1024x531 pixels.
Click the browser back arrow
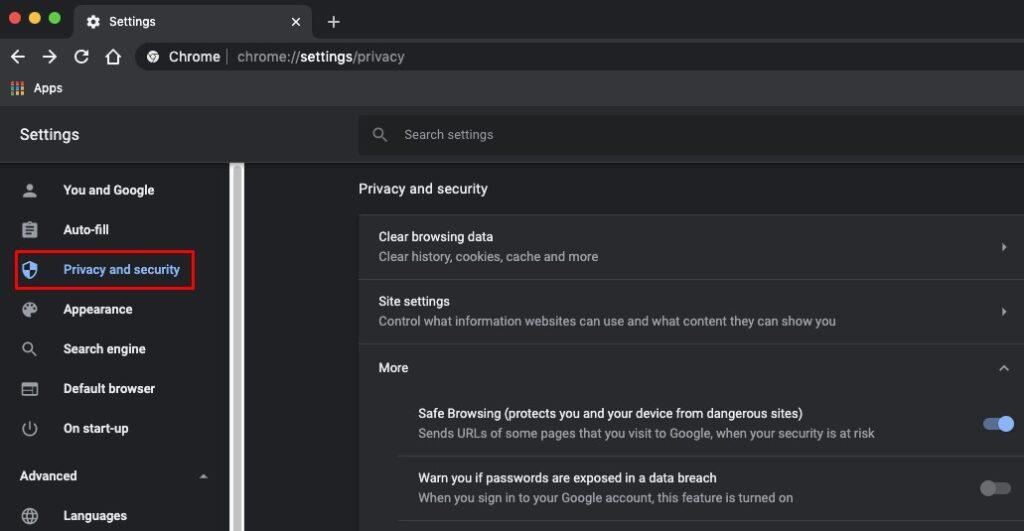tap(18, 57)
